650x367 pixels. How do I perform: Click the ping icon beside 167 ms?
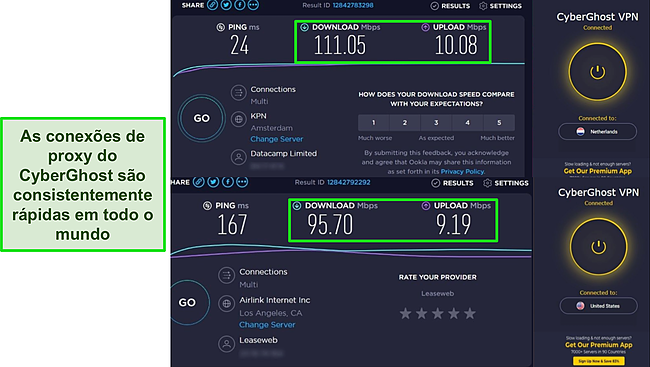click(x=207, y=206)
